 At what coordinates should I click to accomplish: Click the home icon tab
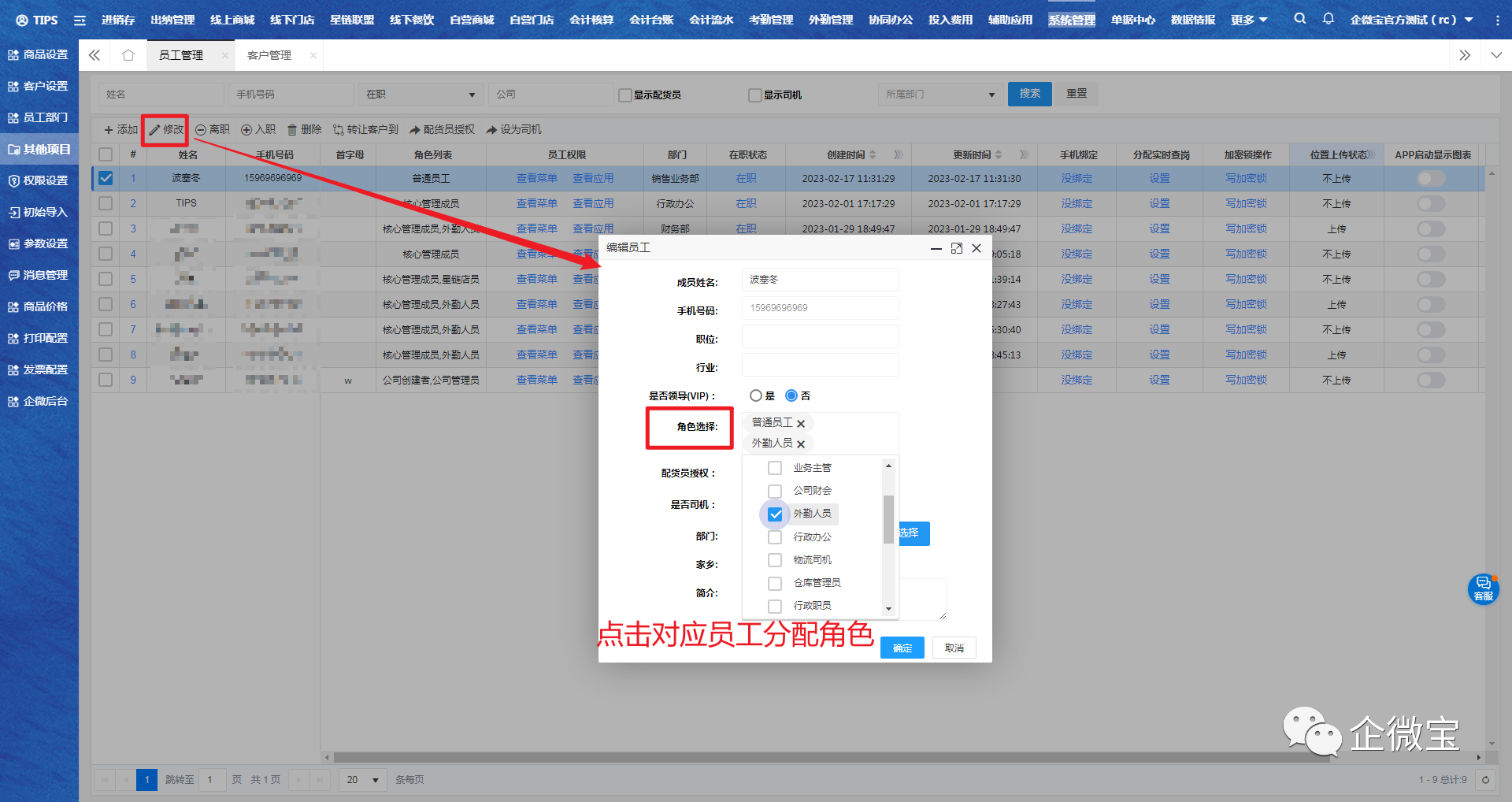click(x=128, y=55)
